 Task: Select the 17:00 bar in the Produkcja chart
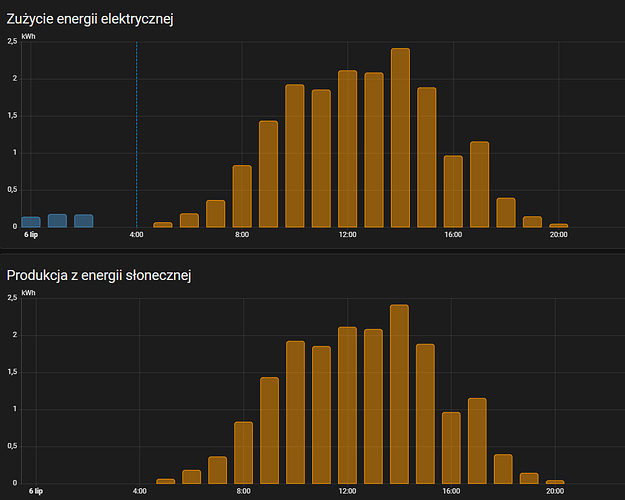pyautogui.click(x=477, y=441)
